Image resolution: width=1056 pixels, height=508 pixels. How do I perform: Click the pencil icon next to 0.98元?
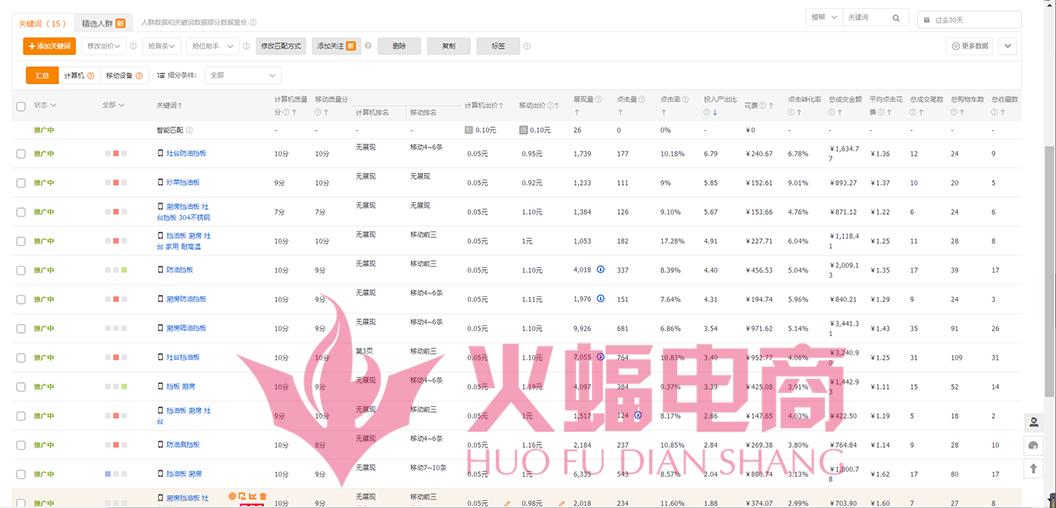point(562,503)
